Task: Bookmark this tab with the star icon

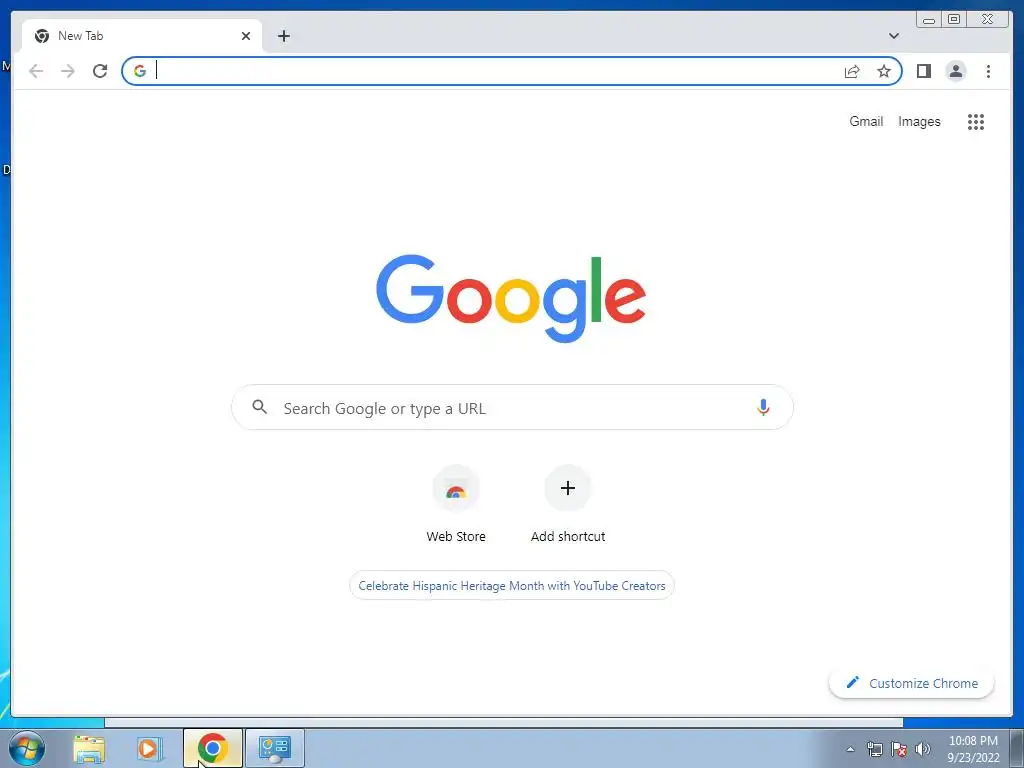Action: pyautogui.click(x=884, y=71)
